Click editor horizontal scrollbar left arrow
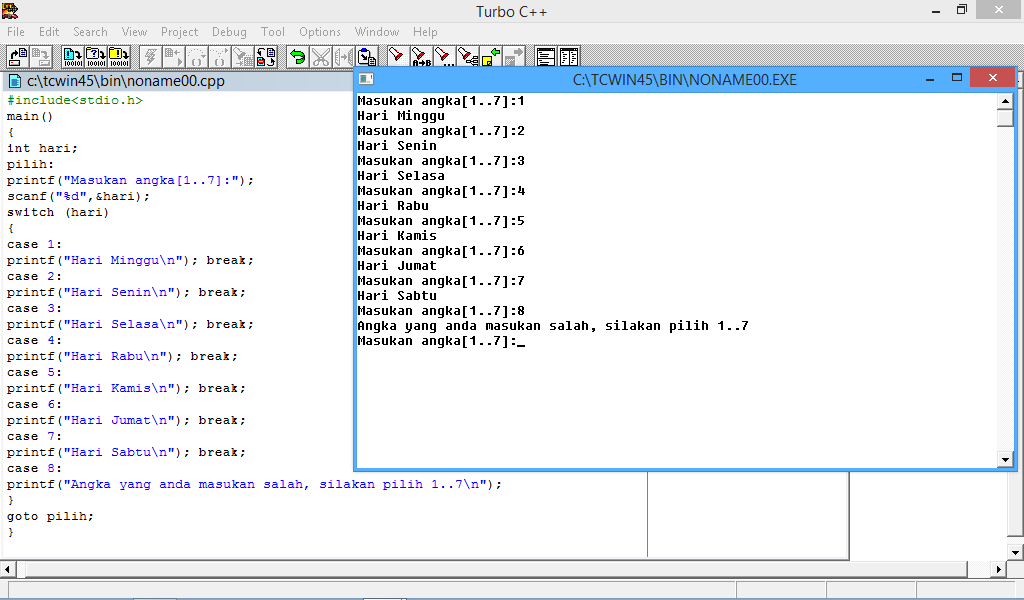1024x600 pixels. tap(7, 569)
